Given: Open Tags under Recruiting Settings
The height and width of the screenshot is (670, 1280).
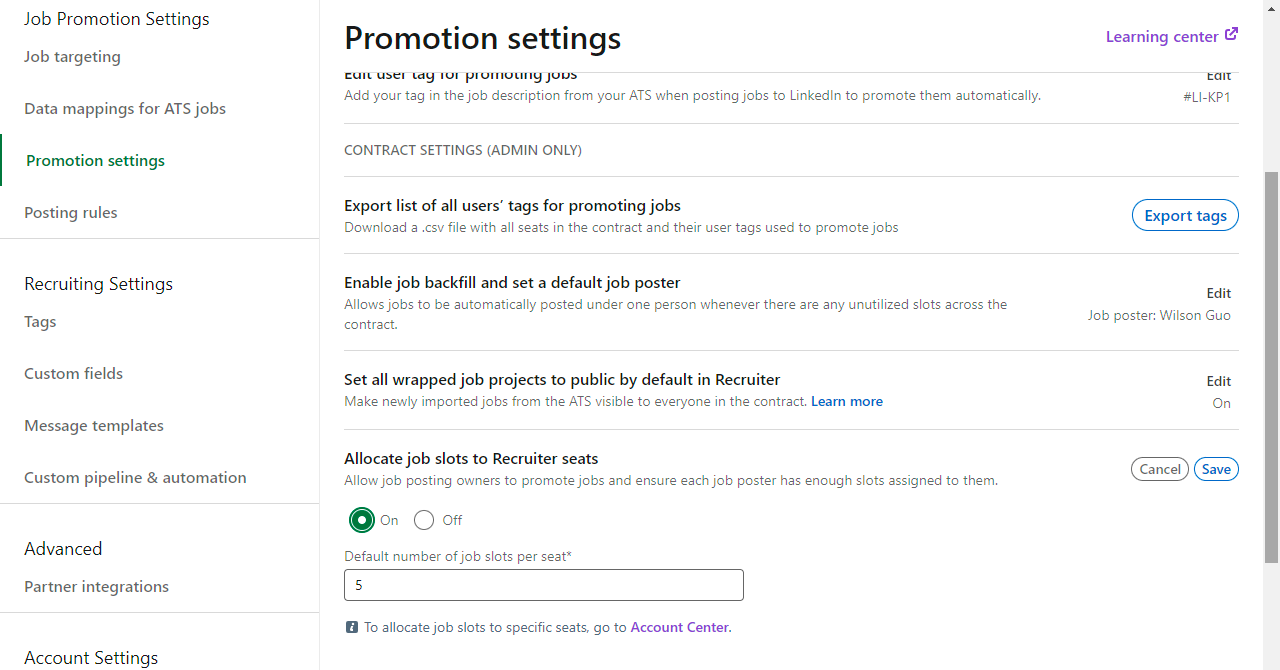Looking at the screenshot, I should pyautogui.click(x=40, y=322).
